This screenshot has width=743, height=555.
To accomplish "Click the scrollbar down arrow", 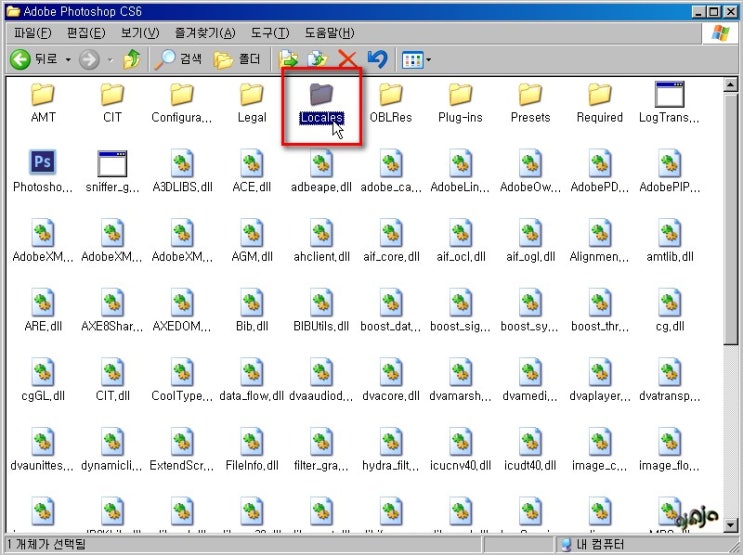I will pyautogui.click(x=731, y=525).
